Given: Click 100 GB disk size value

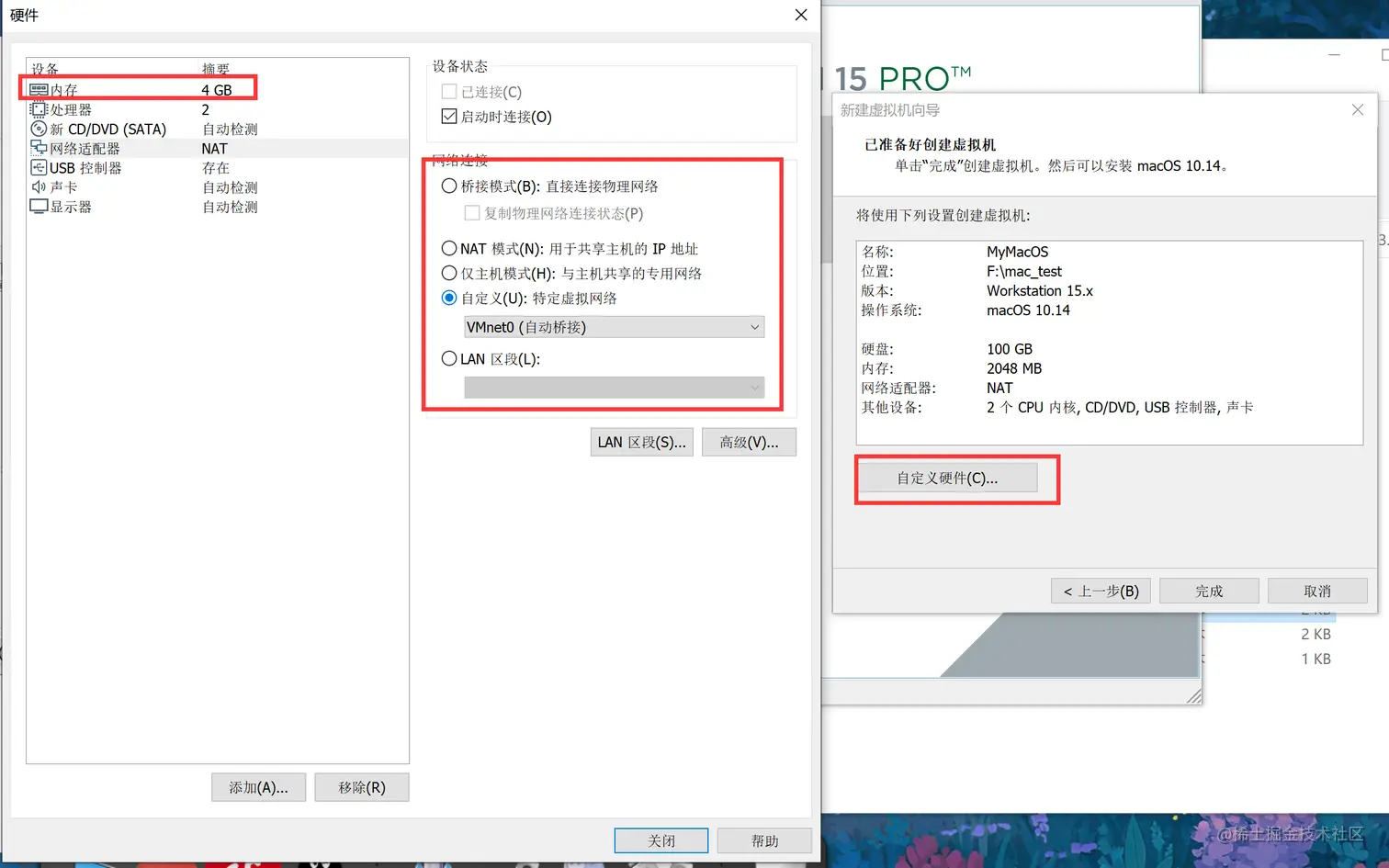Looking at the screenshot, I should pos(1010,349).
